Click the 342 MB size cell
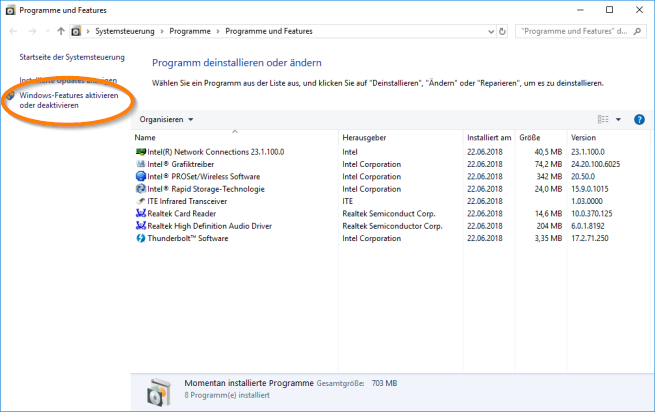Viewport: 655px width, 412px height. point(549,176)
